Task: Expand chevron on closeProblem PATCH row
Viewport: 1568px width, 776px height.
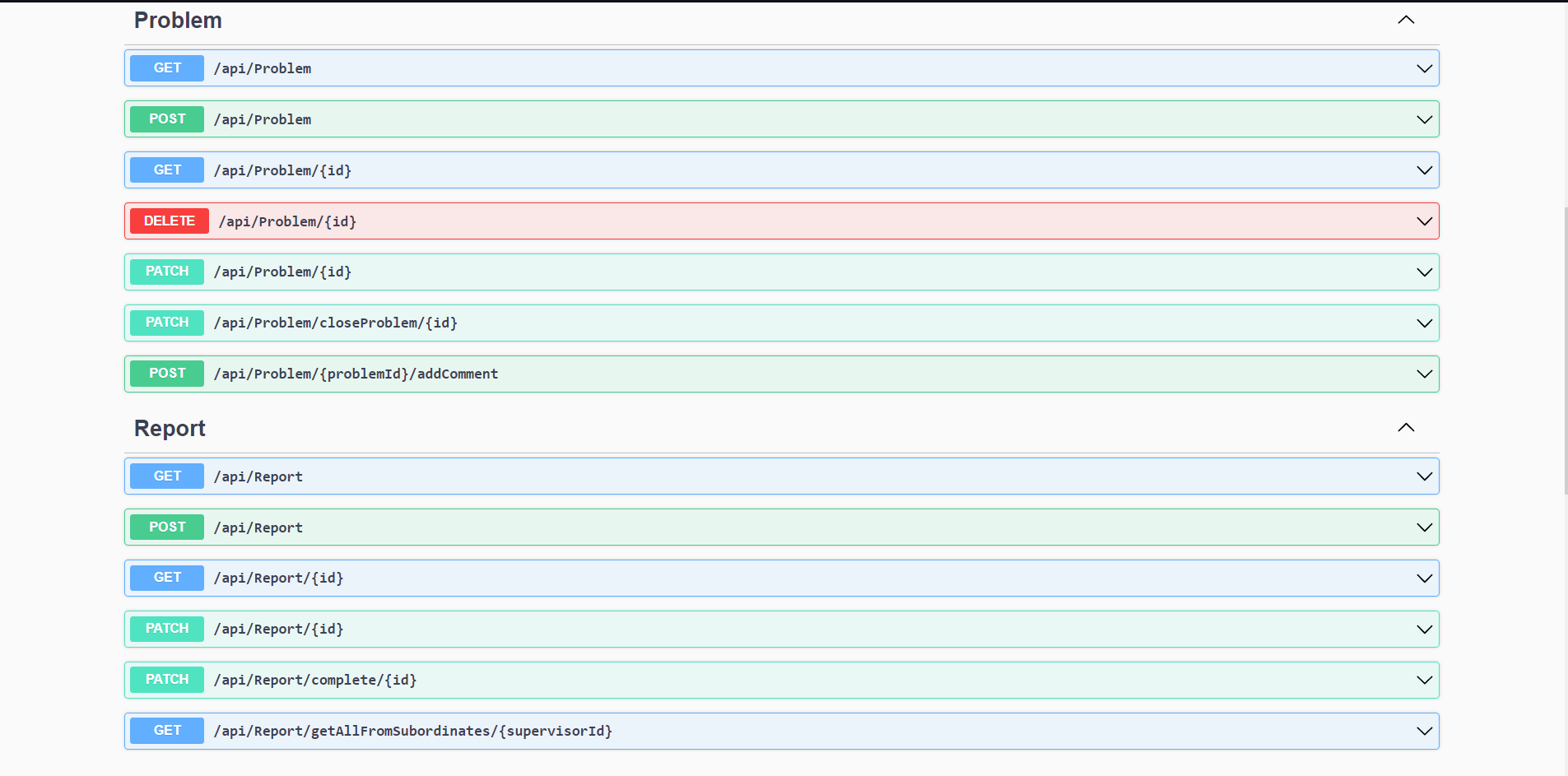Action: (x=1424, y=323)
